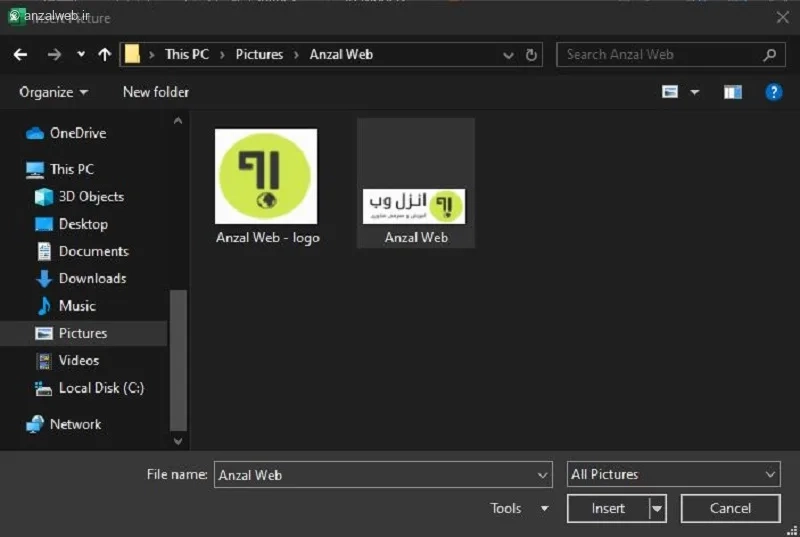800x537 pixels.
Task: Open Documents in the sidebar
Action: tap(93, 251)
